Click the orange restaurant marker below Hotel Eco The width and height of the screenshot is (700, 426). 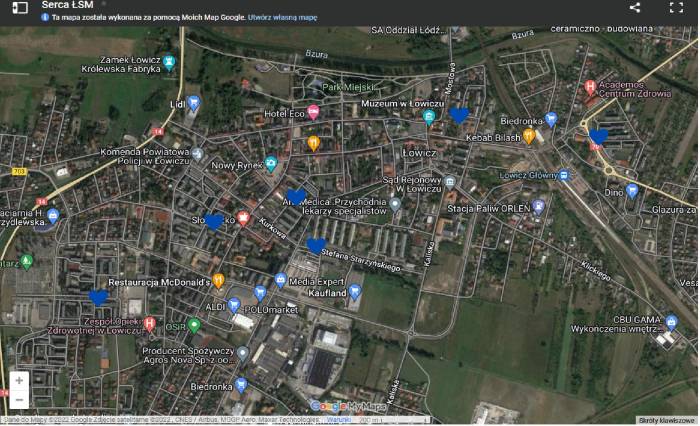(314, 143)
